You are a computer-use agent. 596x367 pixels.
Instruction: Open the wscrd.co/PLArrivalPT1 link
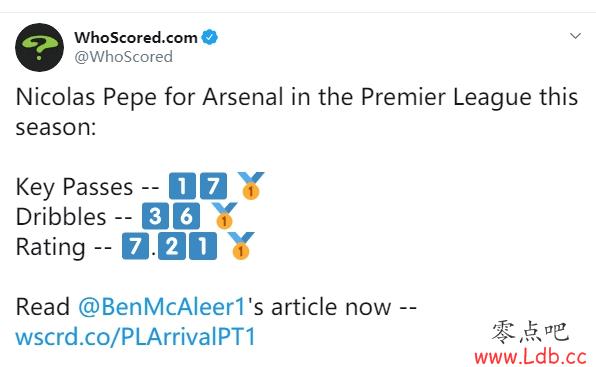click(135, 337)
